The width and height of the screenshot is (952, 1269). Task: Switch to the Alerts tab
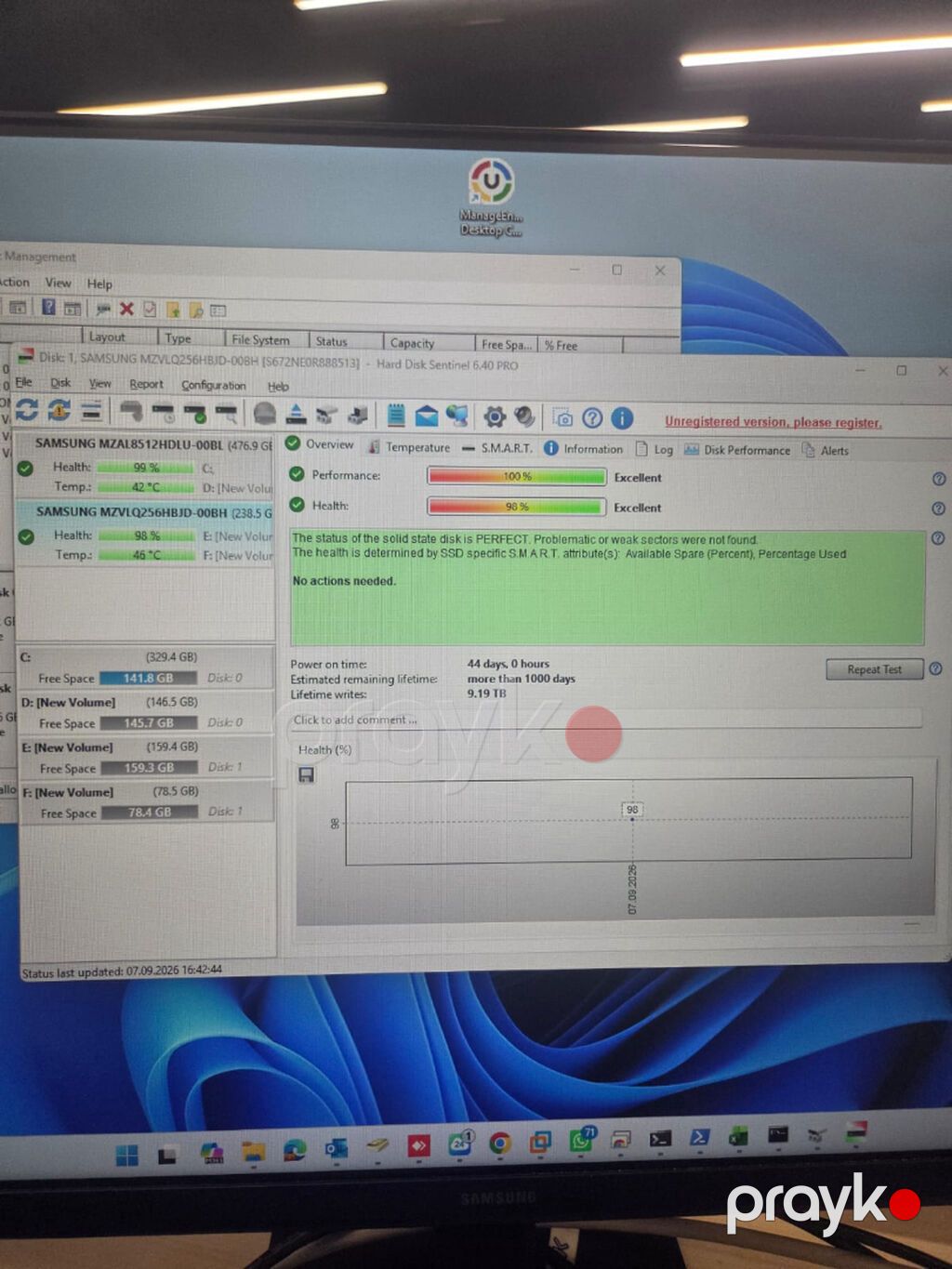(826, 451)
